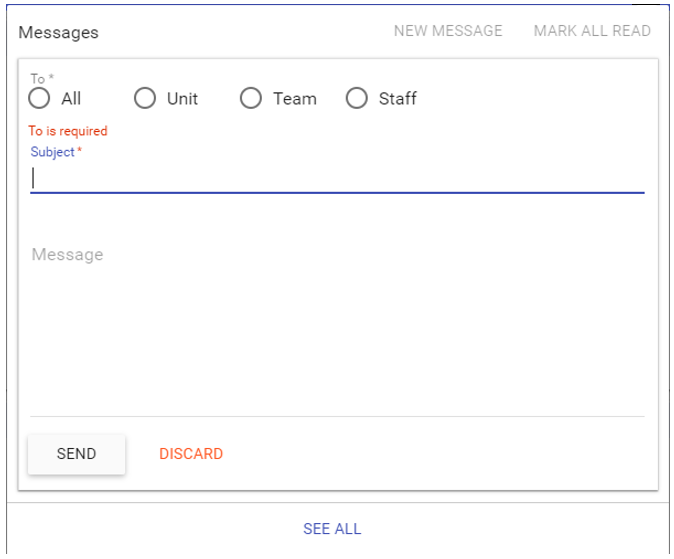Click the NEW MESSAGE button
674x559 pixels.
pos(447,31)
